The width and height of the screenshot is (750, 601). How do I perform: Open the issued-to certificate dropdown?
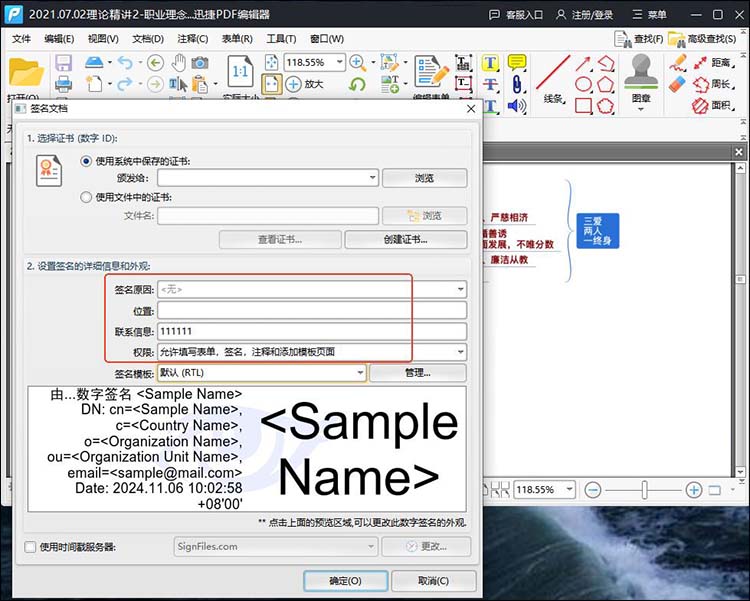tap(373, 178)
